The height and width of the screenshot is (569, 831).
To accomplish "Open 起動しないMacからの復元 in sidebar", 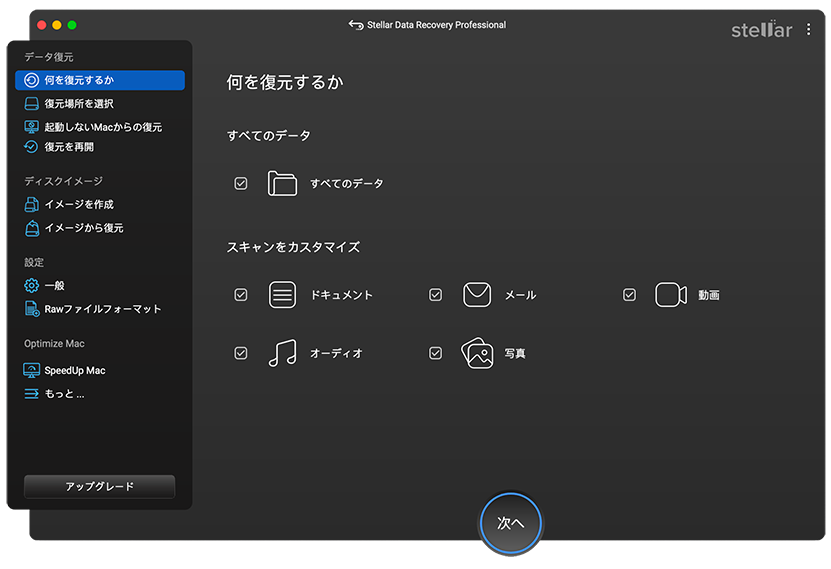I will coord(102,127).
